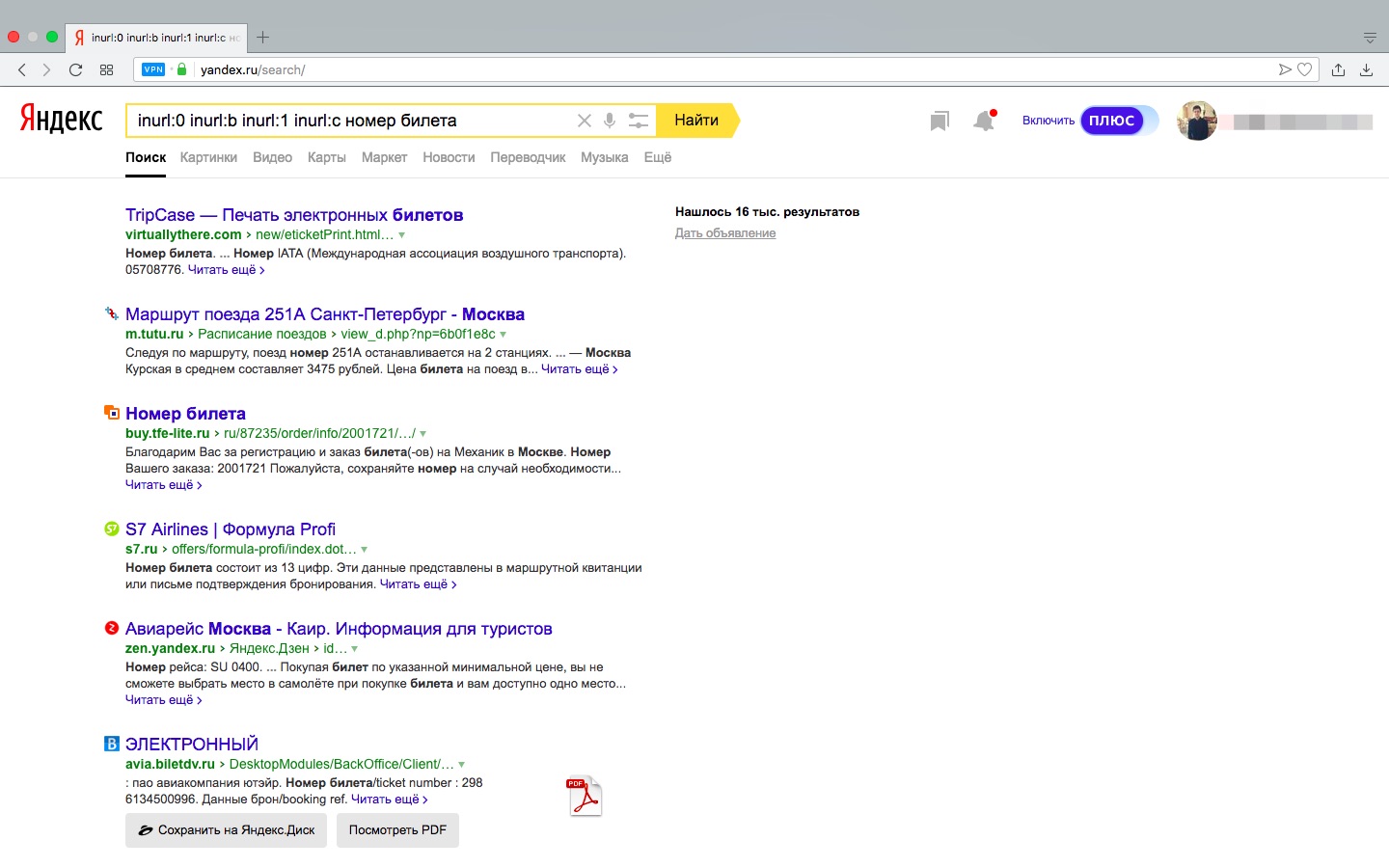Open Маршрут поезда 251A result
1389x868 pixels.
pyautogui.click(x=325, y=314)
